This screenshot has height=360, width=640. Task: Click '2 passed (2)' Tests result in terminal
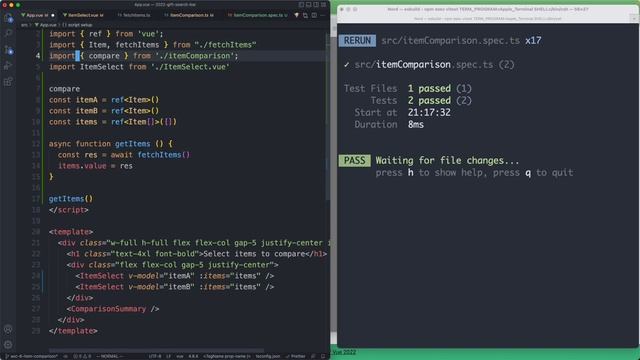point(440,101)
